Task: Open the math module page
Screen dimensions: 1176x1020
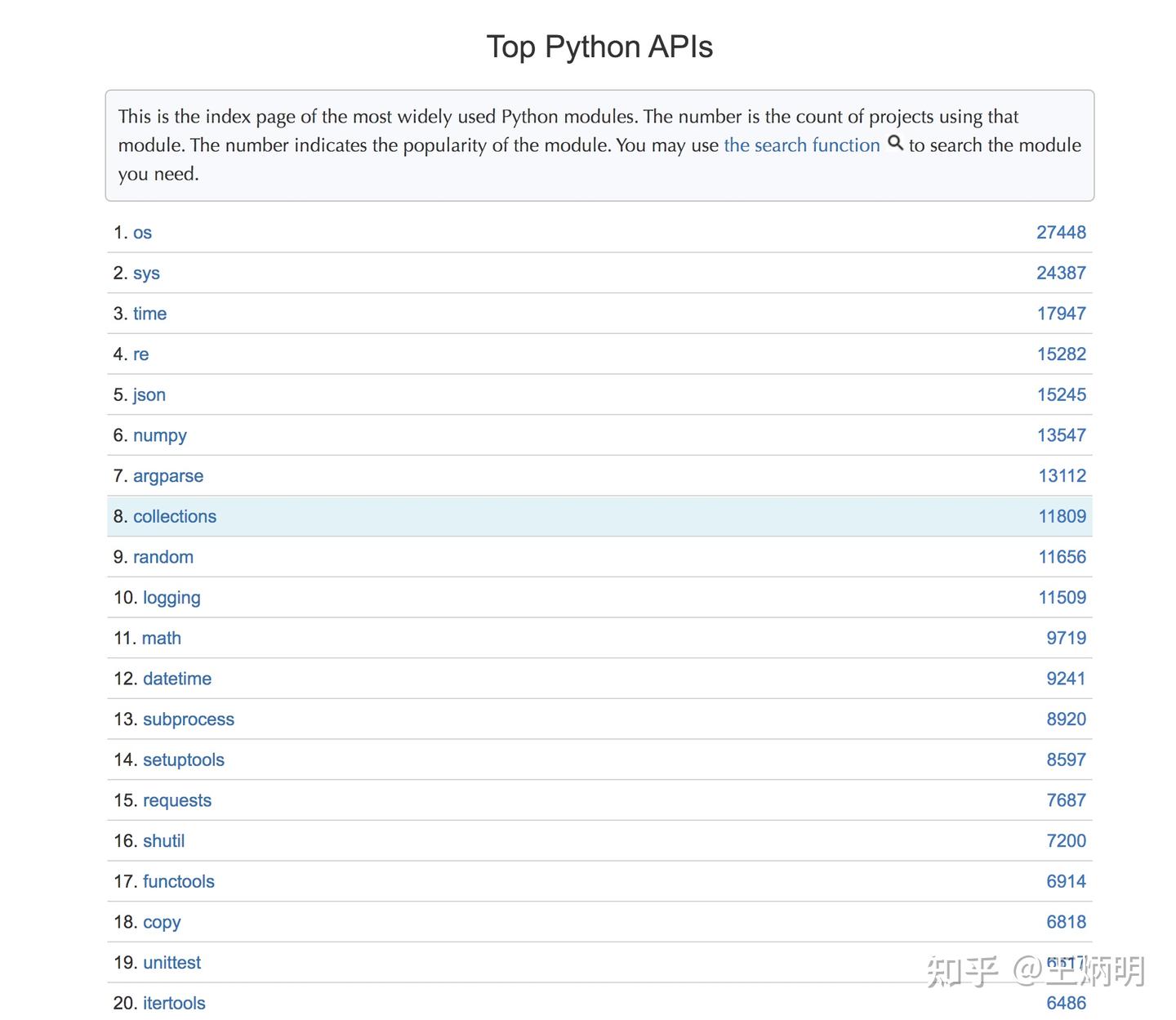Action: [162, 638]
